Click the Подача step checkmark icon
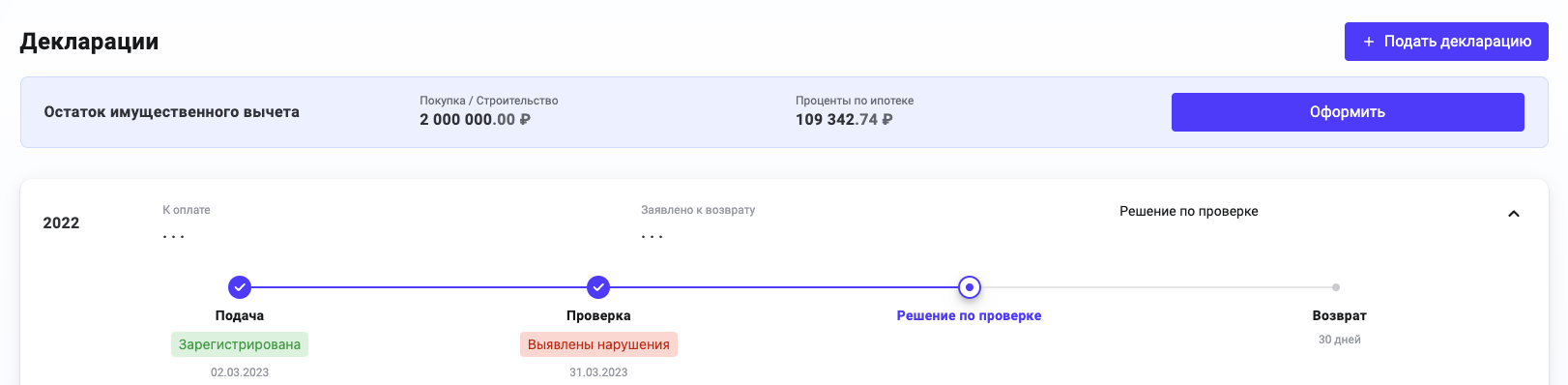 click(240, 287)
